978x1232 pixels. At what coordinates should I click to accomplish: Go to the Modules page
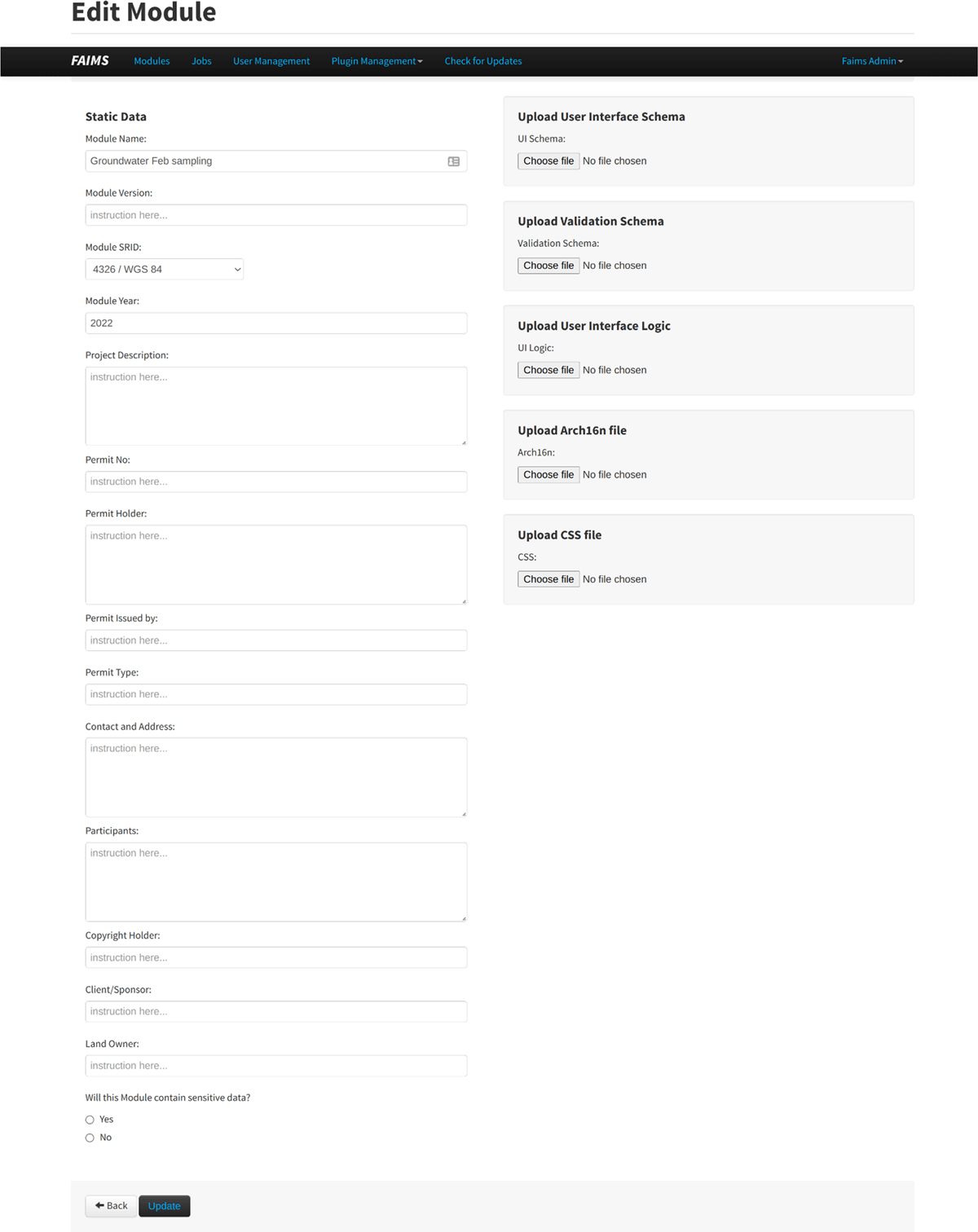152,61
